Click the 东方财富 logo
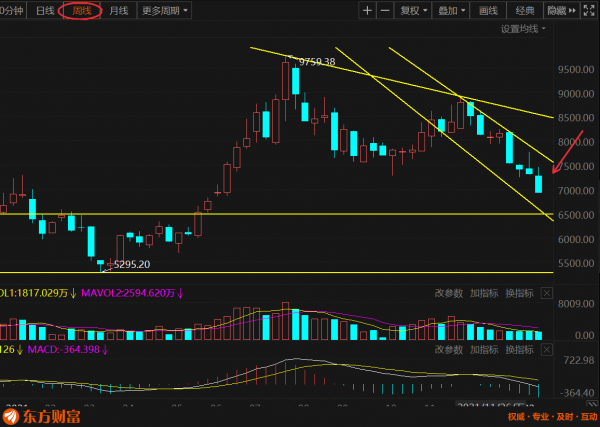600x427 pixels. (x=47, y=416)
